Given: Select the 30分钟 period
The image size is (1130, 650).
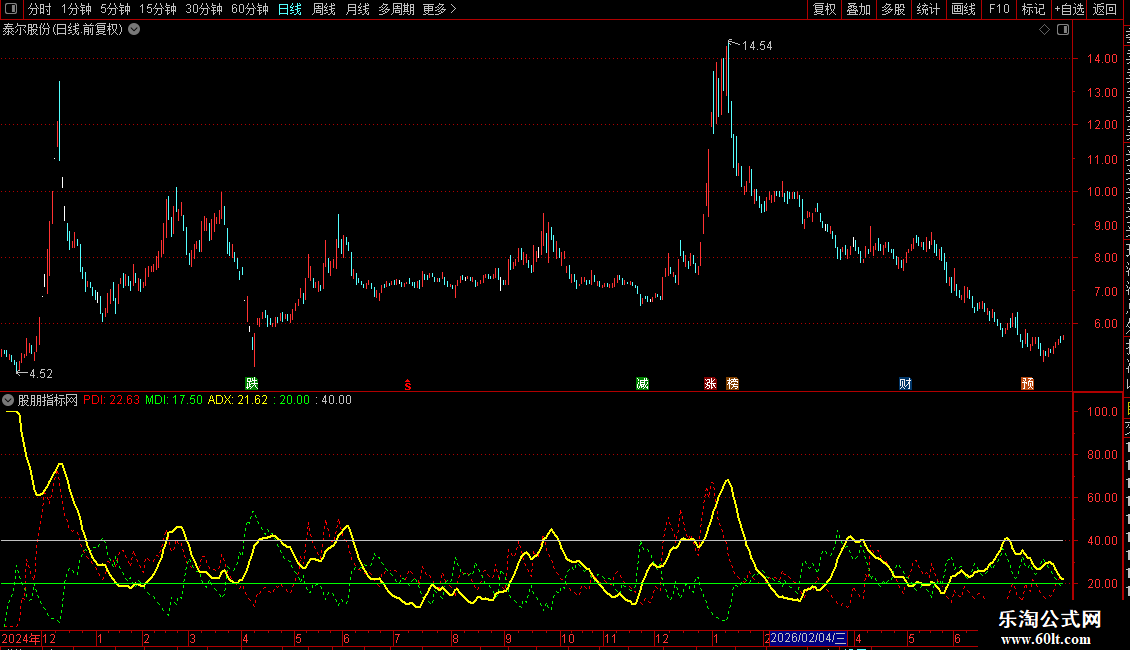Looking at the screenshot, I should point(204,9).
